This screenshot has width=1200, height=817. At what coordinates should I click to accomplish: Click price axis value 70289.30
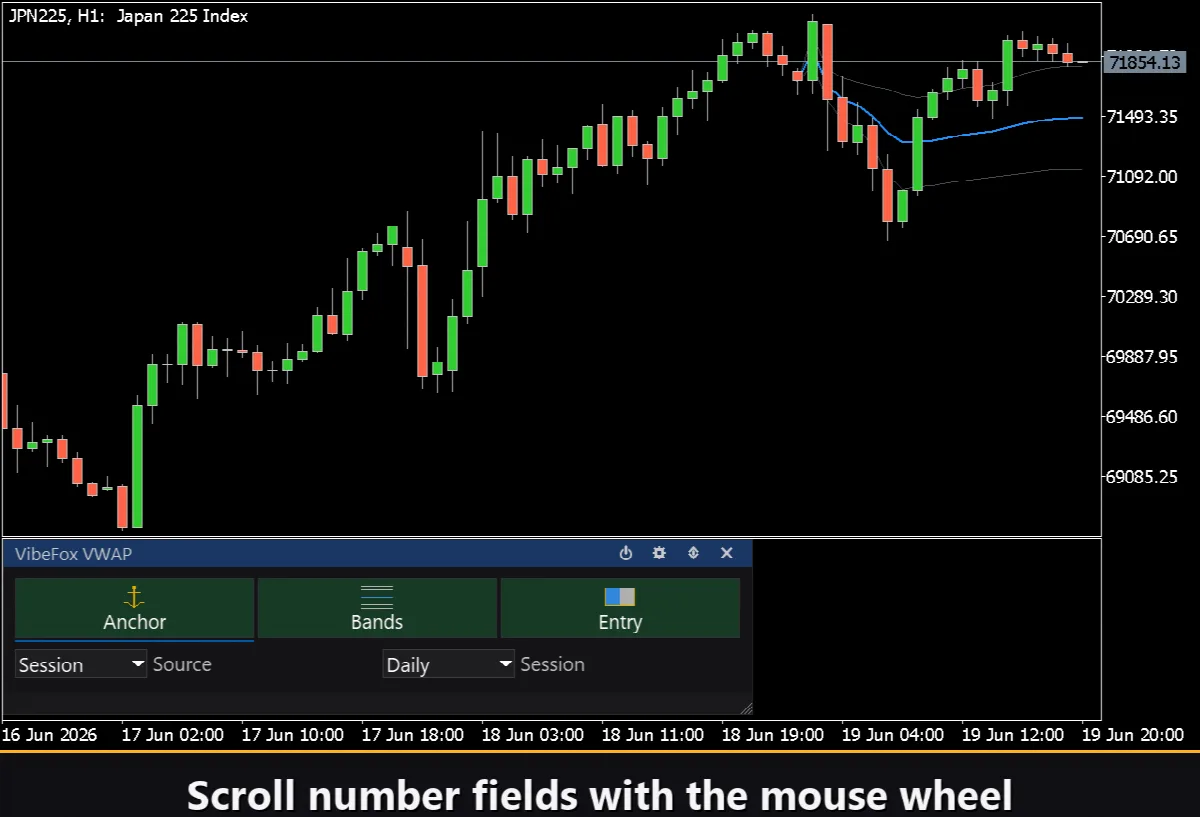1143,297
